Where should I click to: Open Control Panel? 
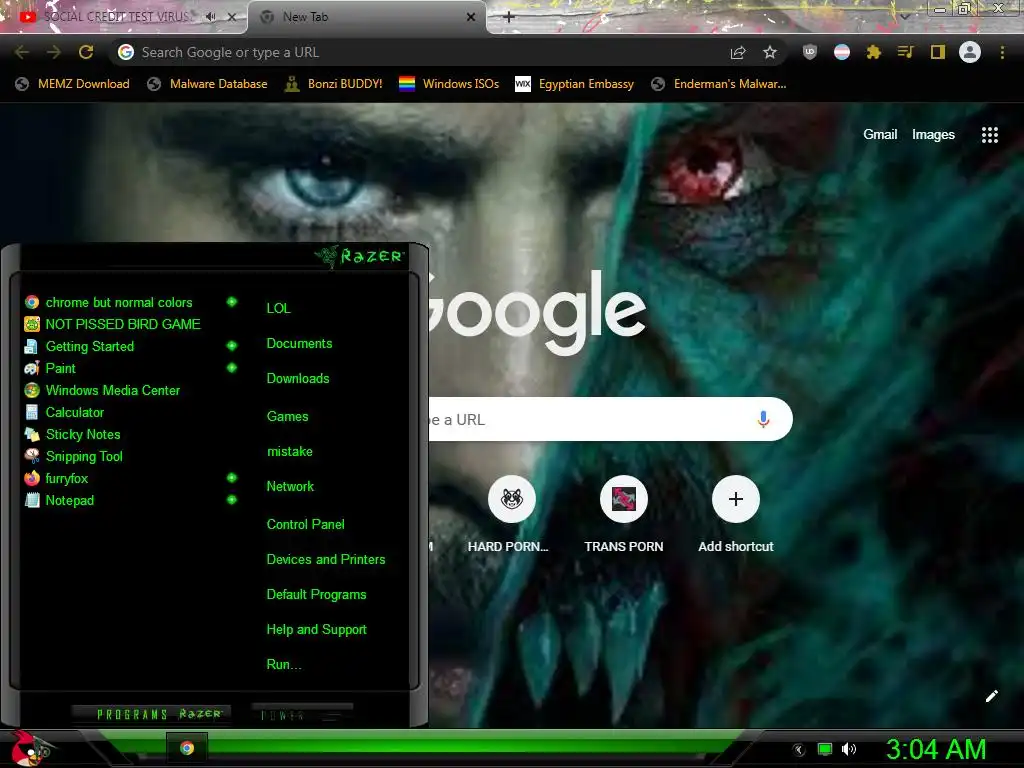coord(305,524)
